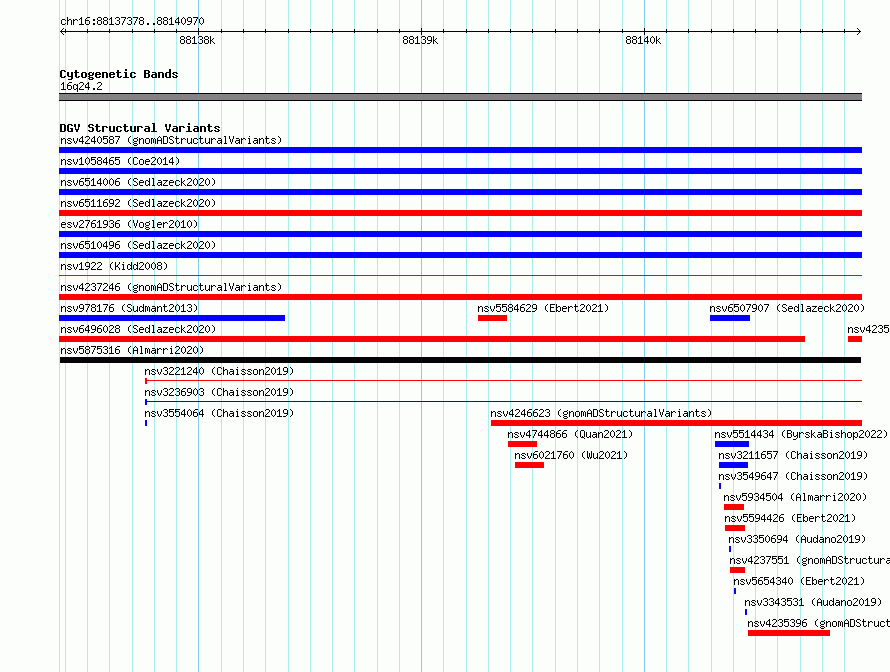Screen dimensions: 890x672
Task: Click blue bar under nsv3211657
Action: pyautogui.click(x=733, y=465)
